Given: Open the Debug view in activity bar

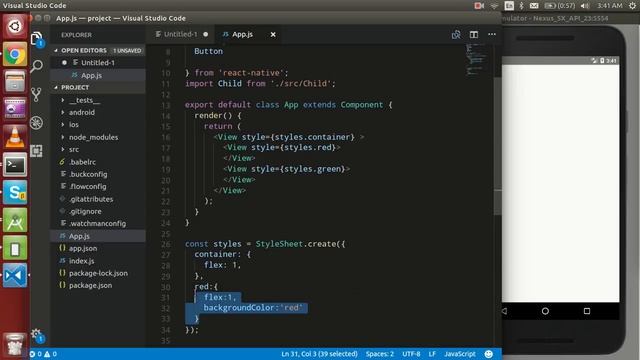Looking at the screenshot, I should (37, 122).
